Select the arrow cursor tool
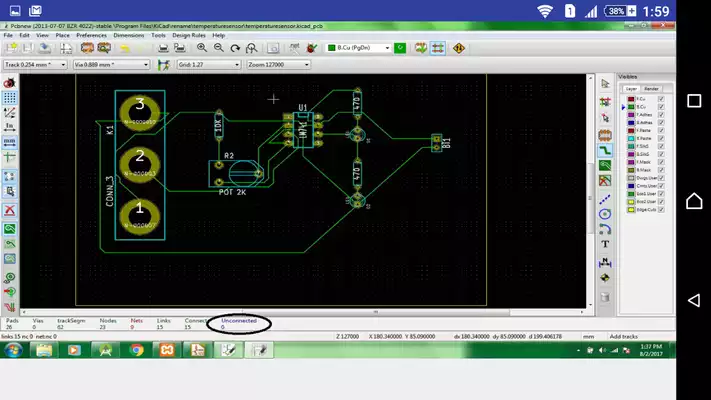 [x=605, y=83]
